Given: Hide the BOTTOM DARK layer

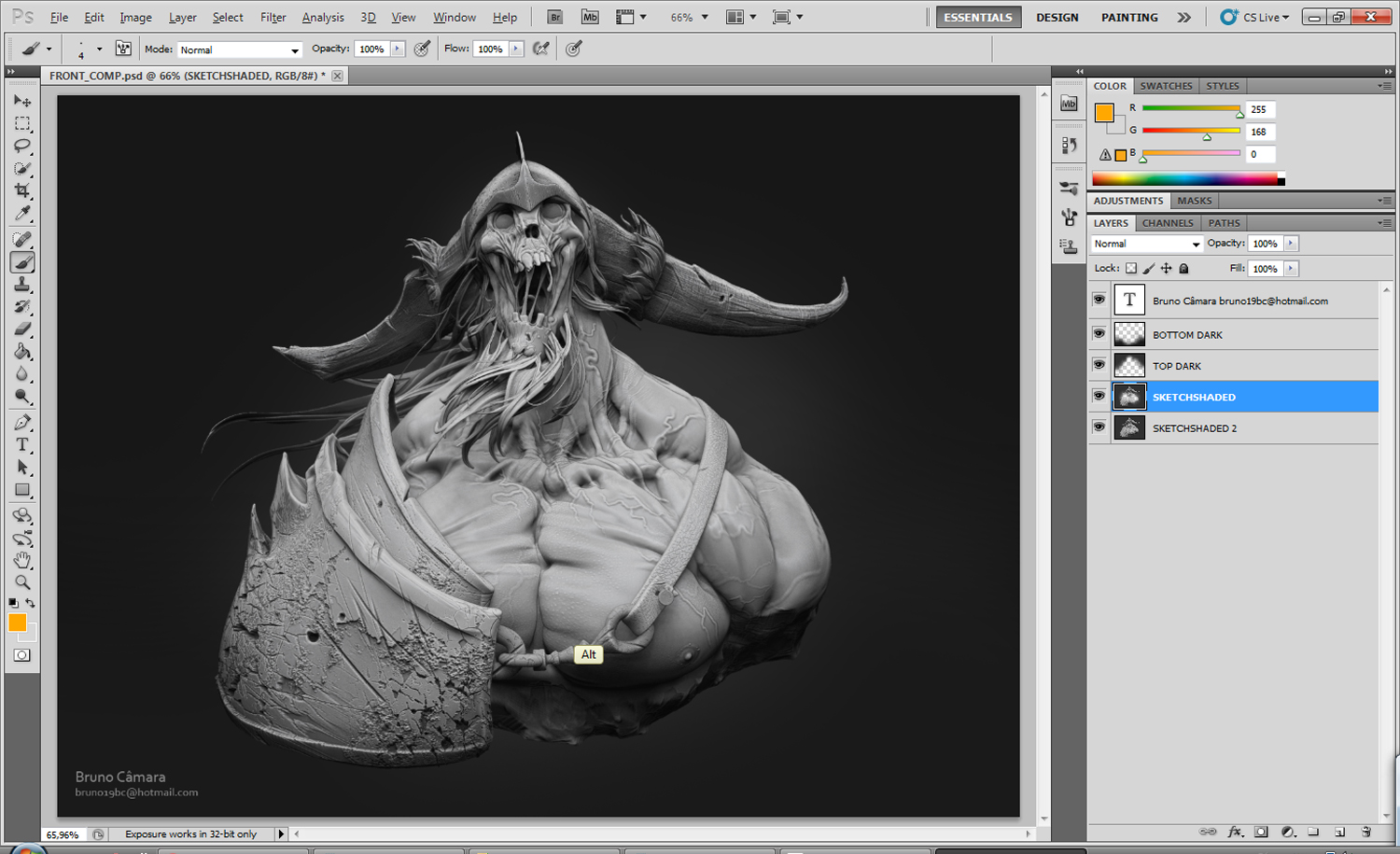Looking at the screenshot, I should tap(1099, 333).
